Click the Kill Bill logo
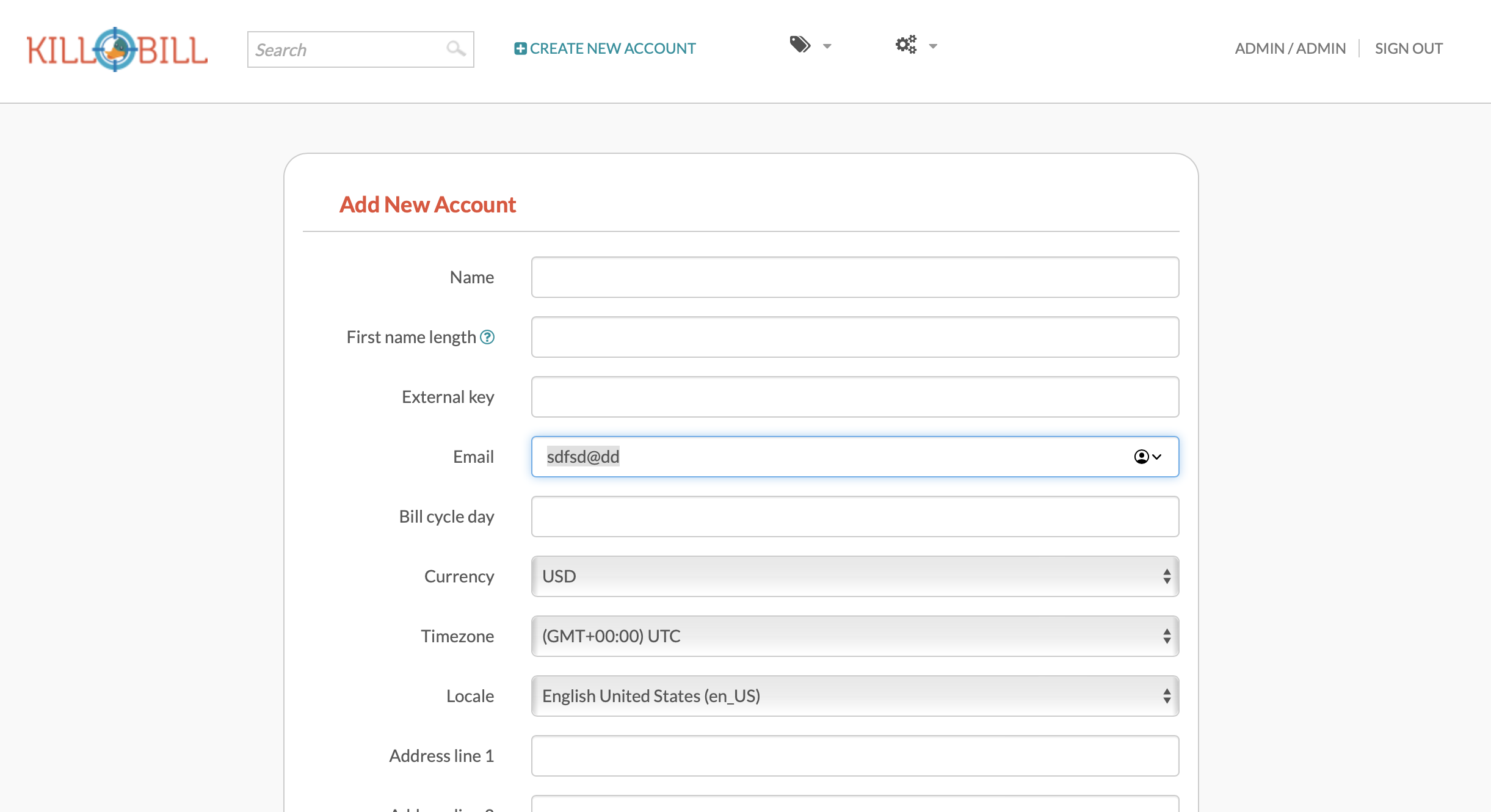The image size is (1491, 812). coord(116,50)
